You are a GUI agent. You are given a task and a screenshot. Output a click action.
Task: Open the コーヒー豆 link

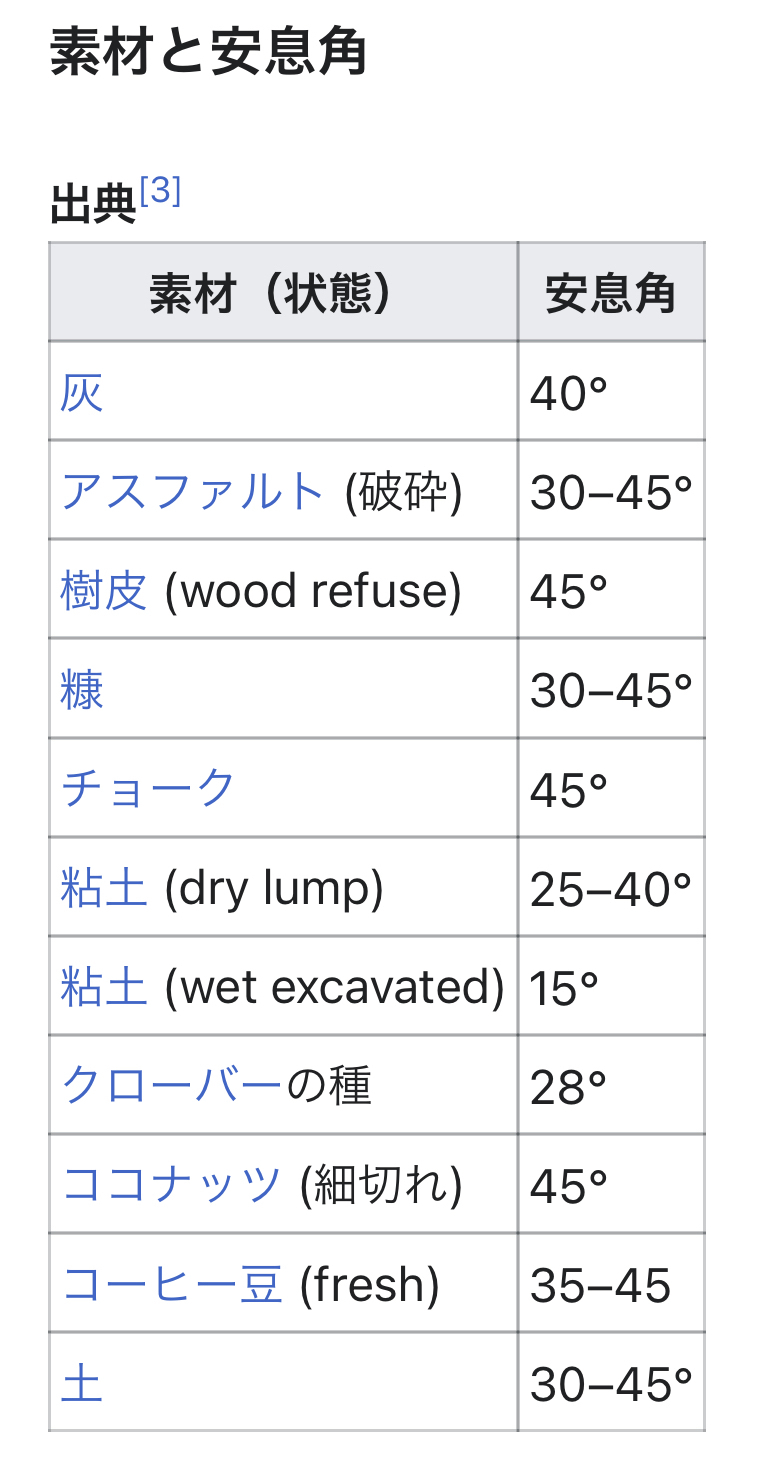pos(172,1284)
